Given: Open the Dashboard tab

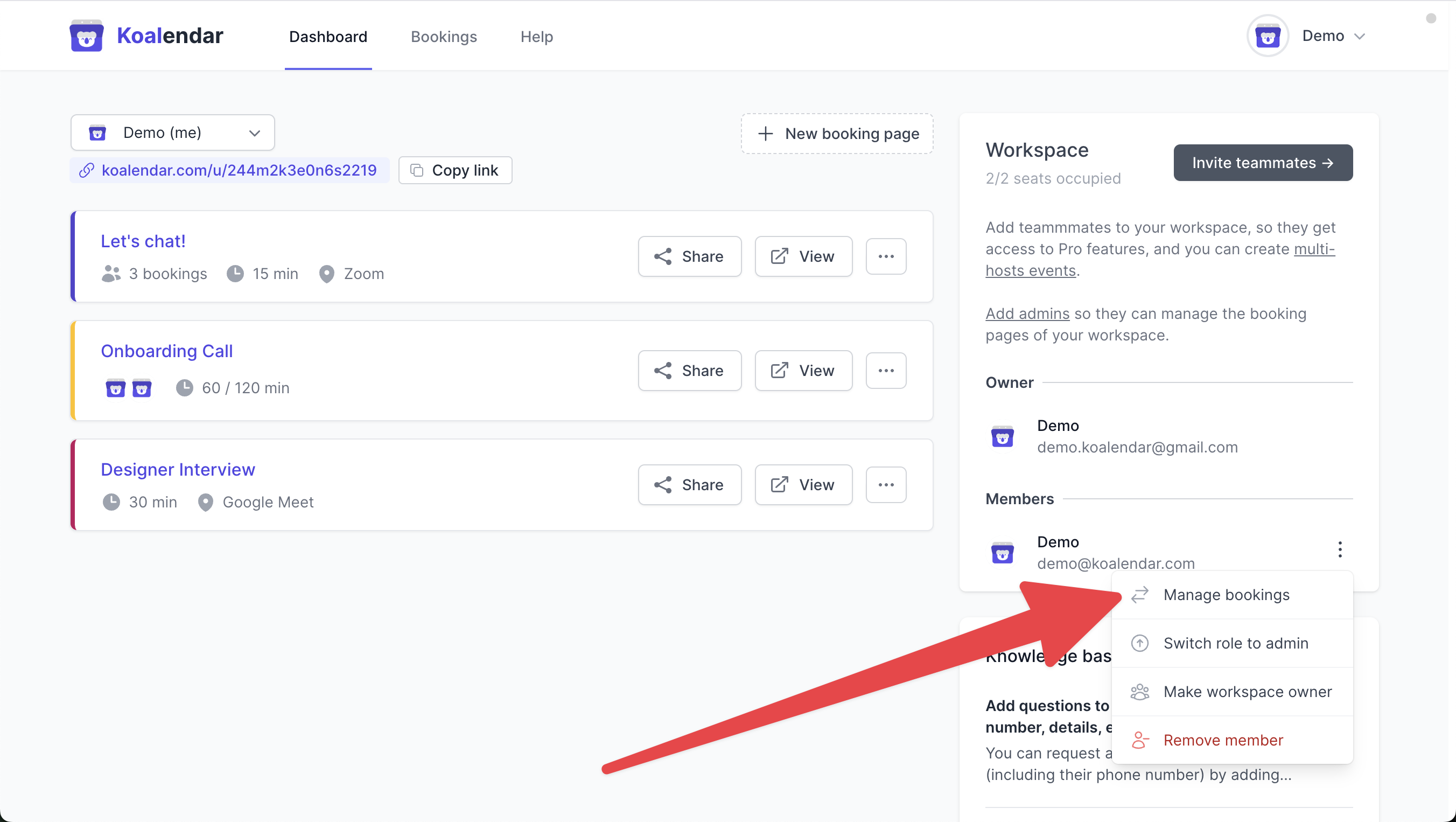Looking at the screenshot, I should pyautogui.click(x=328, y=37).
